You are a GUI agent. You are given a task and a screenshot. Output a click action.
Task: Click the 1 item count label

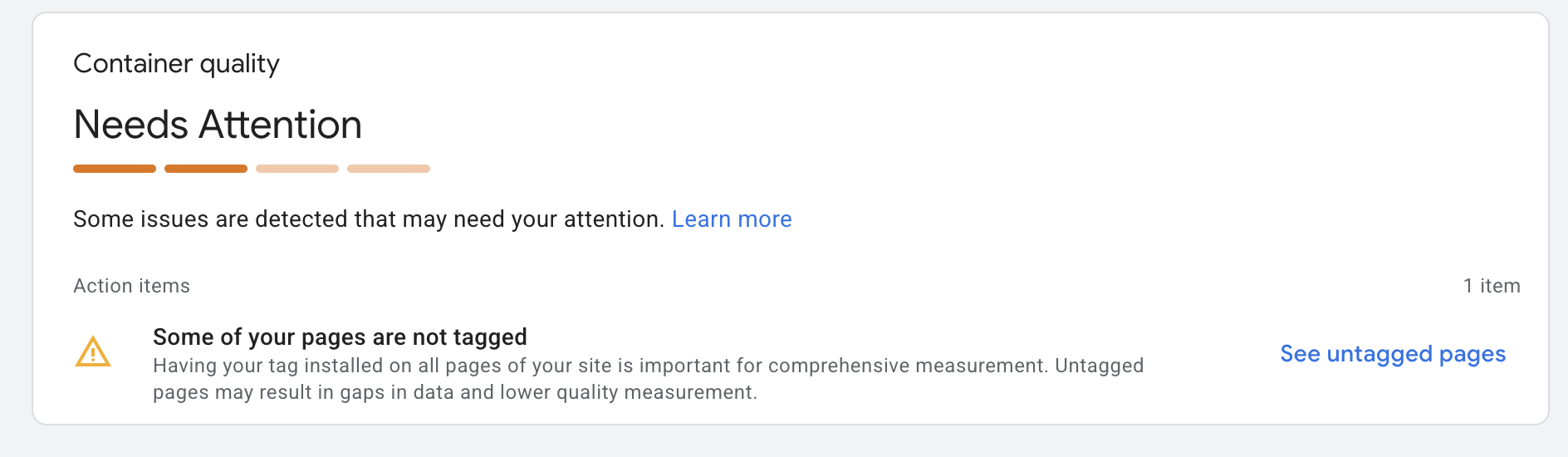tap(1491, 286)
